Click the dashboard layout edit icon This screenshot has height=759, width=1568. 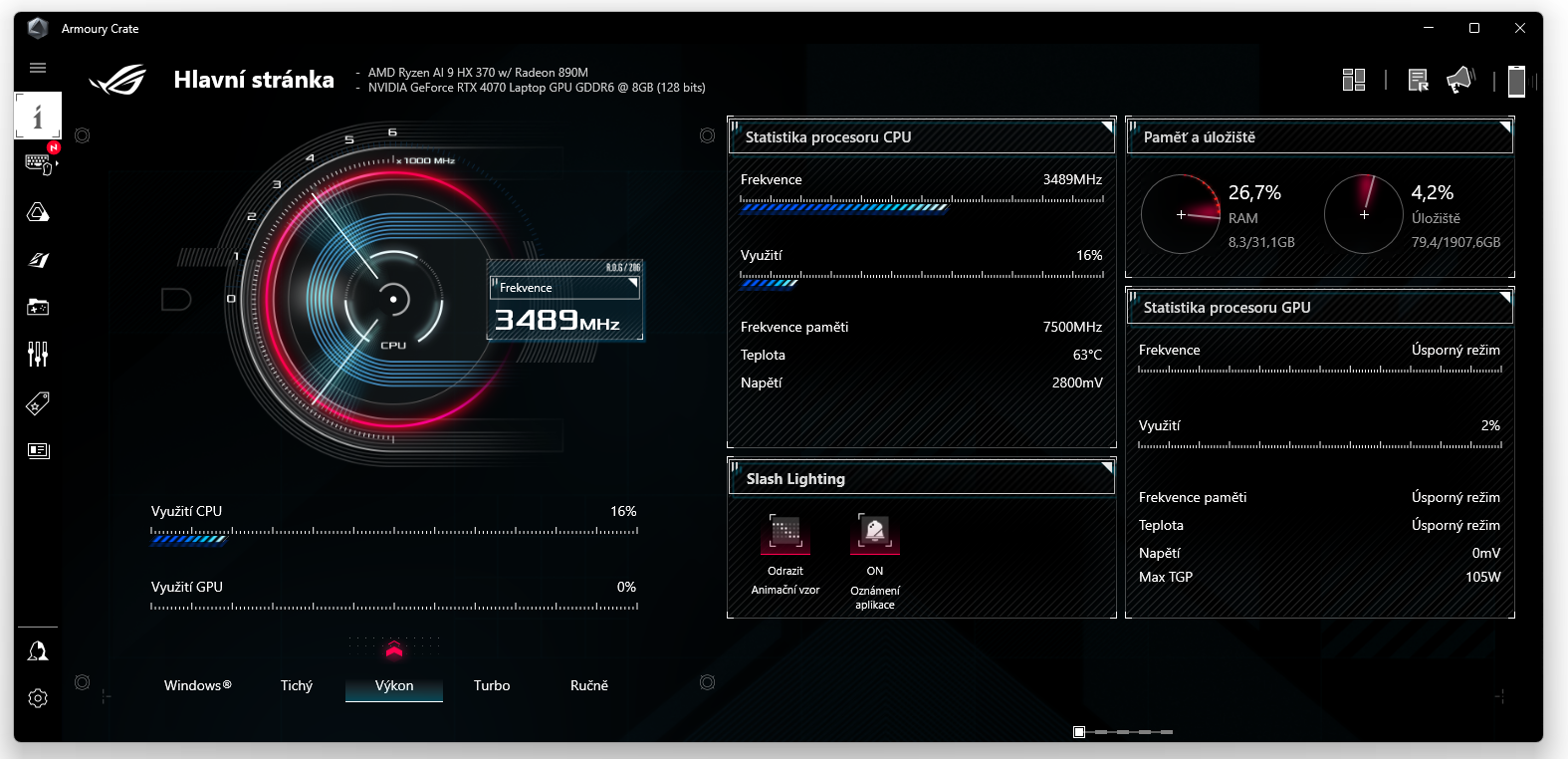coord(1354,80)
